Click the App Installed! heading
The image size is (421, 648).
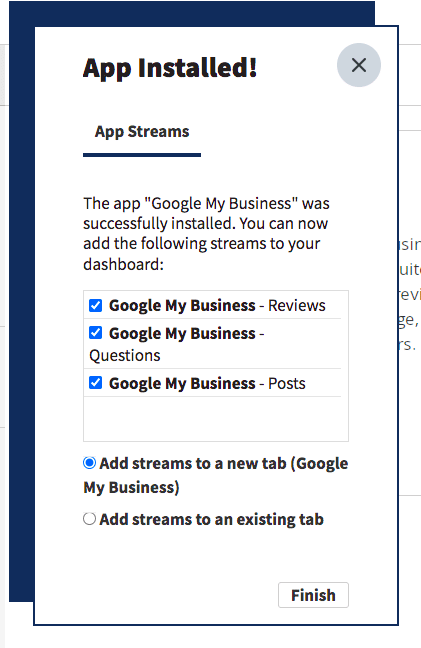pyautogui.click(x=170, y=68)
